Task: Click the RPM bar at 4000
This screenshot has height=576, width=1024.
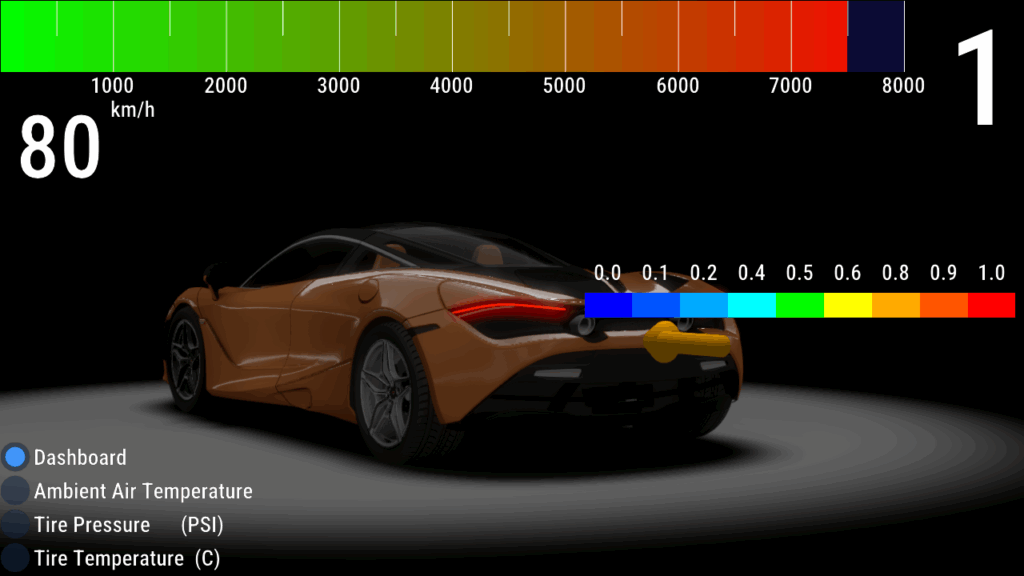Action: [x=452, y=36]
